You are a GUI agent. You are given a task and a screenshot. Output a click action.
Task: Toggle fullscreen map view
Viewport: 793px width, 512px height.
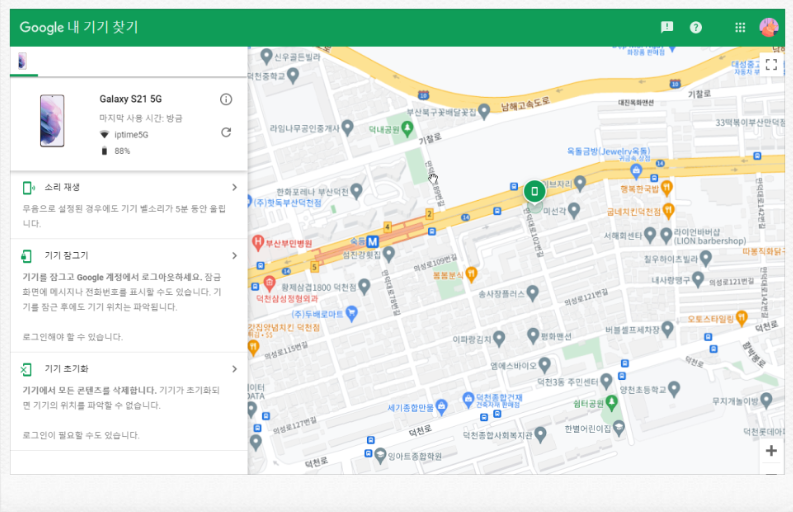771,65
